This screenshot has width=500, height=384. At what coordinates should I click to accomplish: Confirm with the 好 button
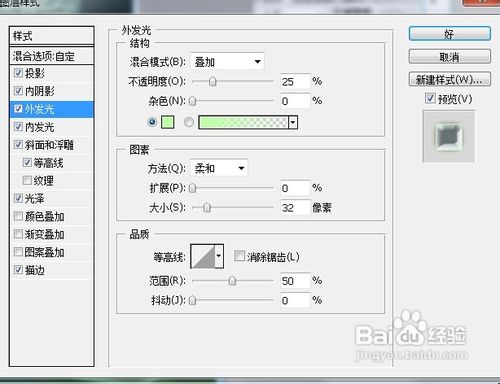point(450,34)
